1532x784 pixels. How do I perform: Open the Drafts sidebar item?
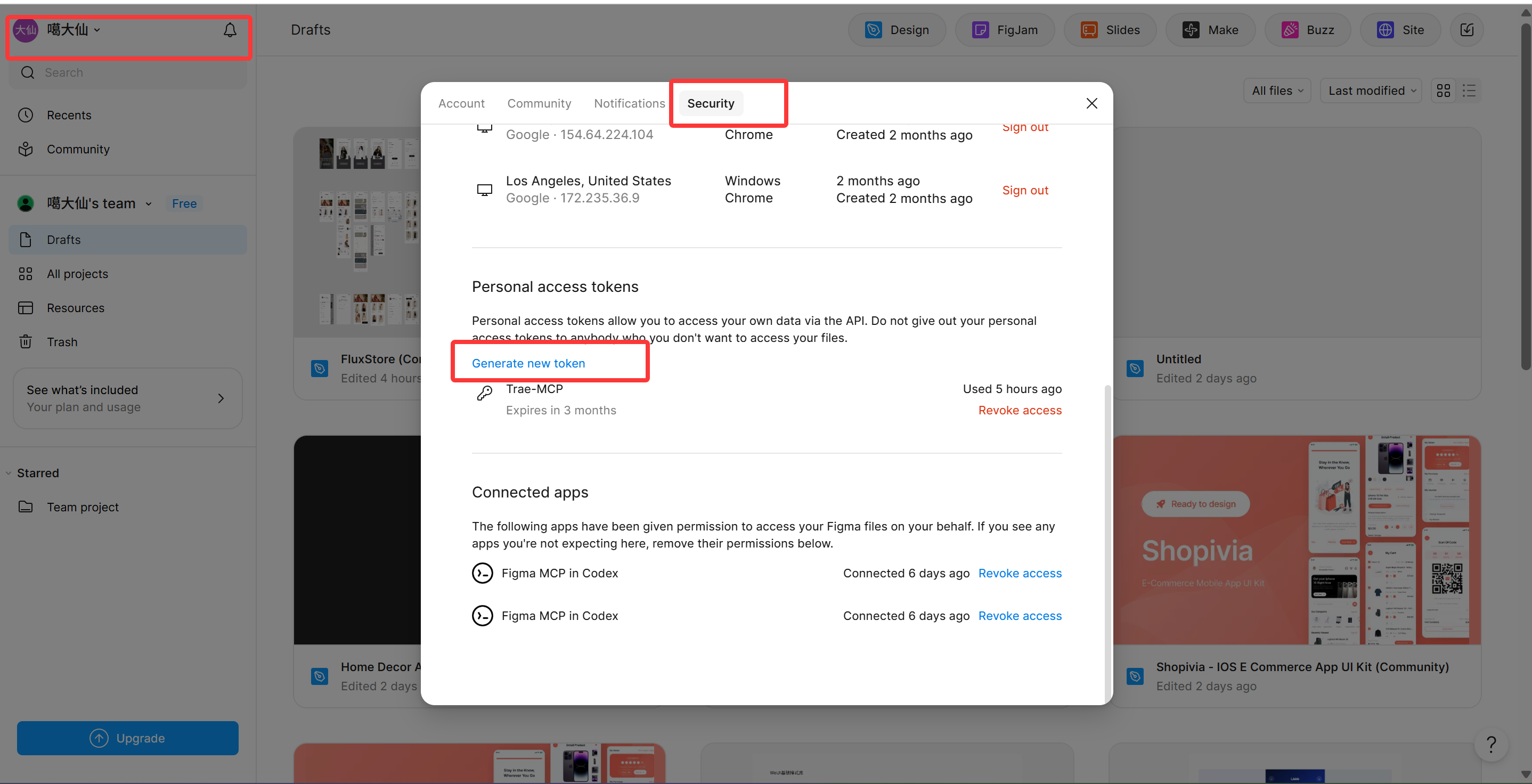(x=128, y=240)
